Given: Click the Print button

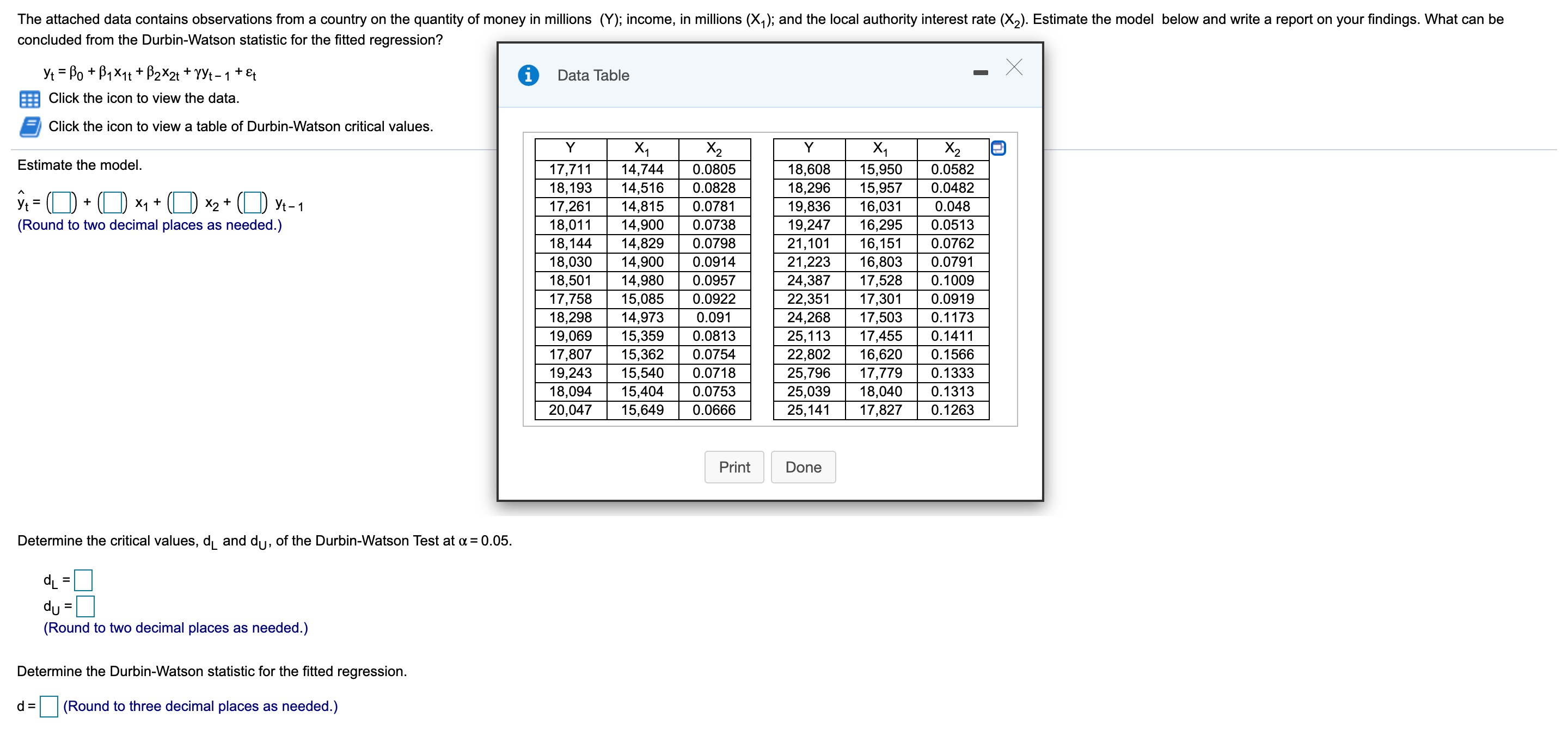Looking at the screenshot, I should click(x=734, y=467).
